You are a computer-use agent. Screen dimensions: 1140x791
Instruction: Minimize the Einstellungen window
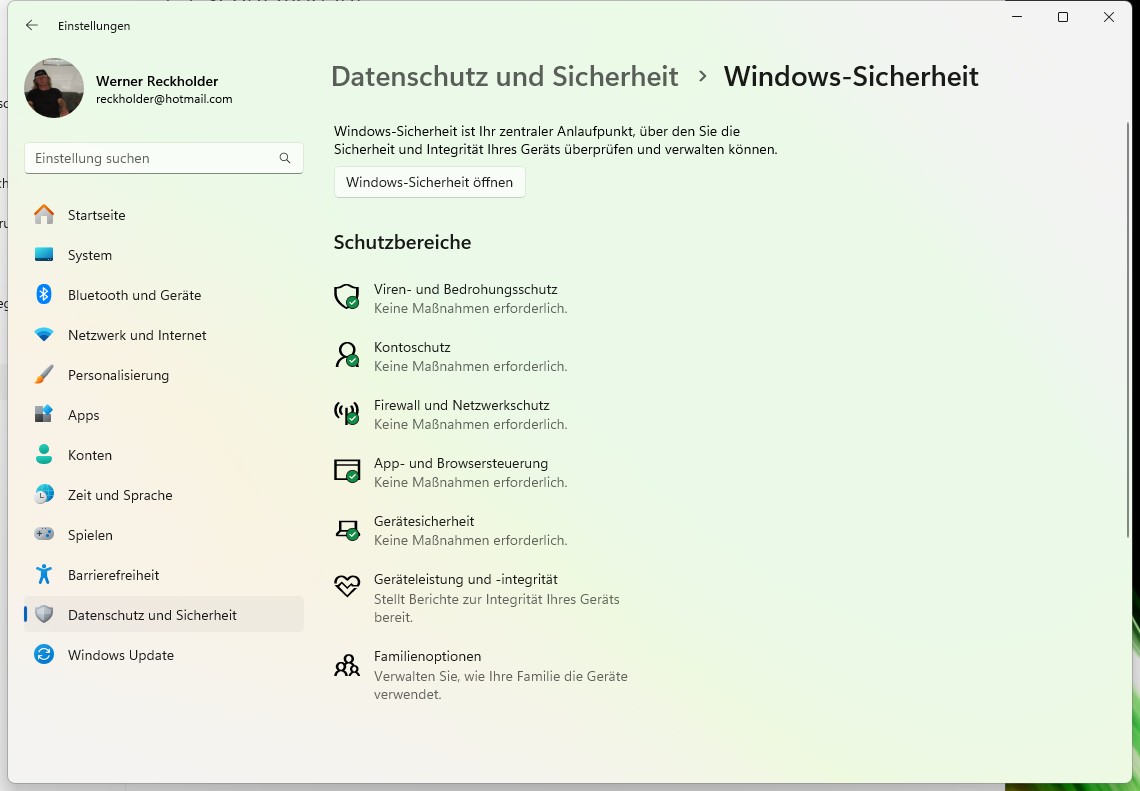point(1017,17)
